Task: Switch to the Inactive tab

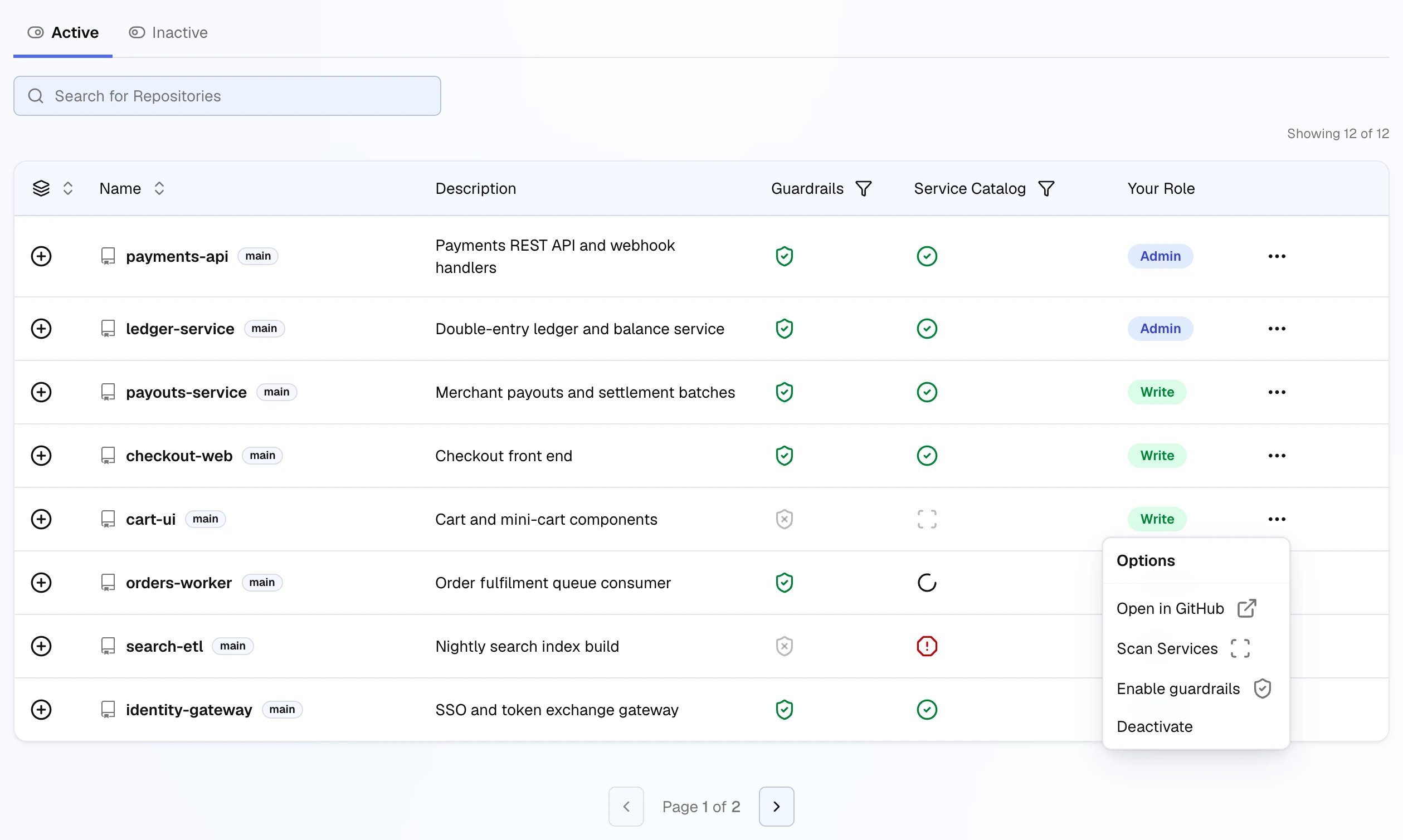Action: tap(168, 32)
